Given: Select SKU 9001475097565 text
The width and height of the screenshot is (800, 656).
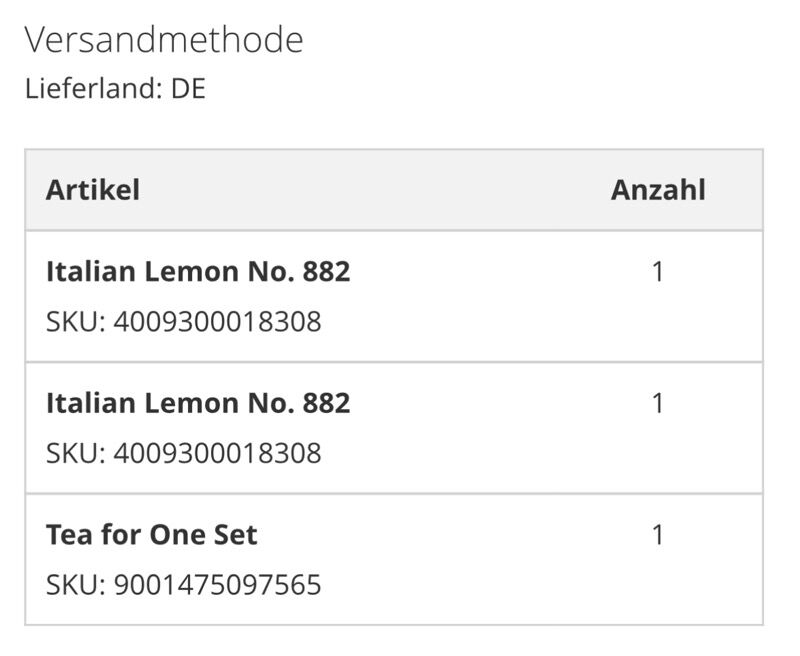Looking at the screenshot, I should click(184, 585).
